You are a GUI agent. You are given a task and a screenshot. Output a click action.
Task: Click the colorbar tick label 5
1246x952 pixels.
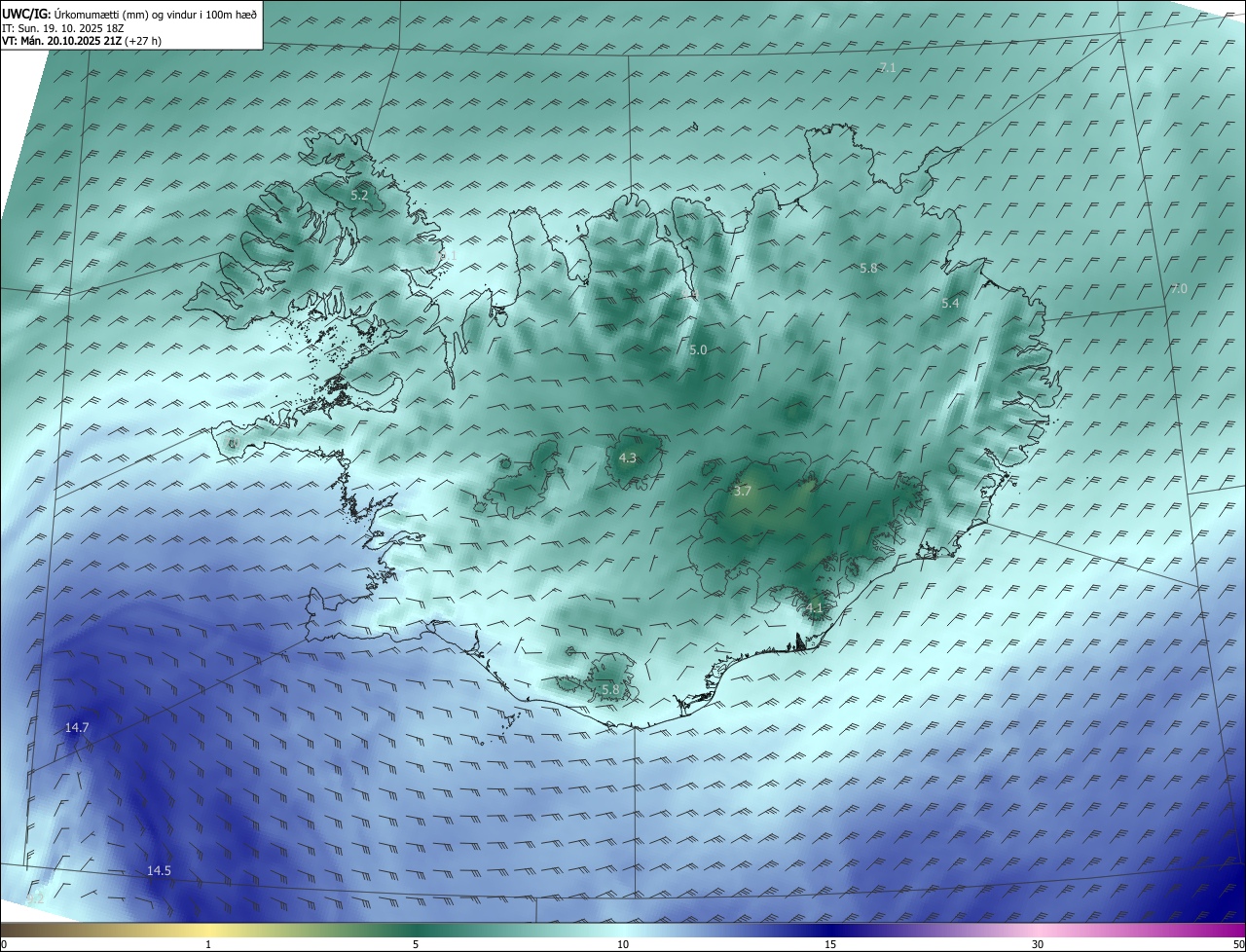click(x=416, y=944)
